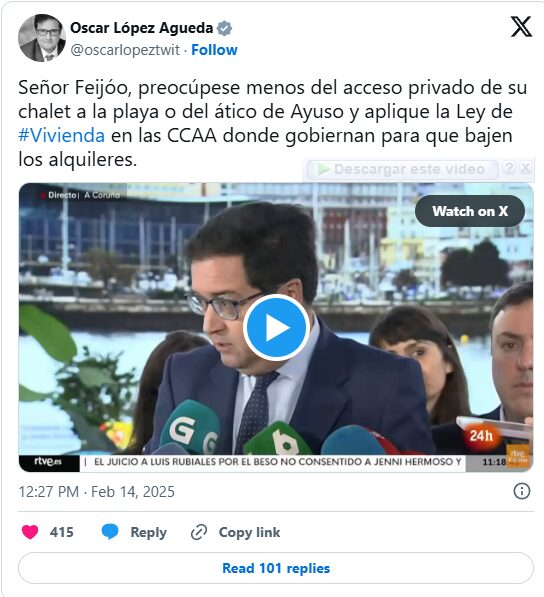
Task: Click Descargar este video button
Action: 403,169
